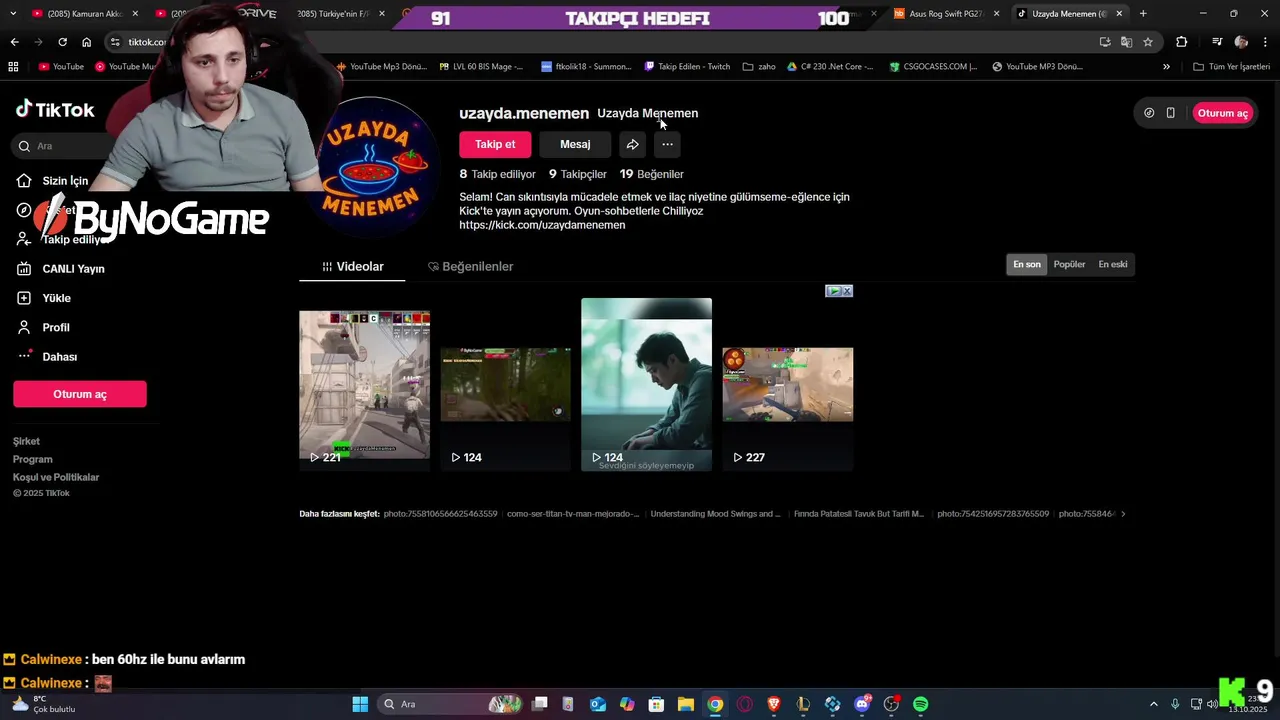Open the zaho bookmarks folder
Screen dimensions: 1280x720
pyautogui.click(x=759, y=67)
